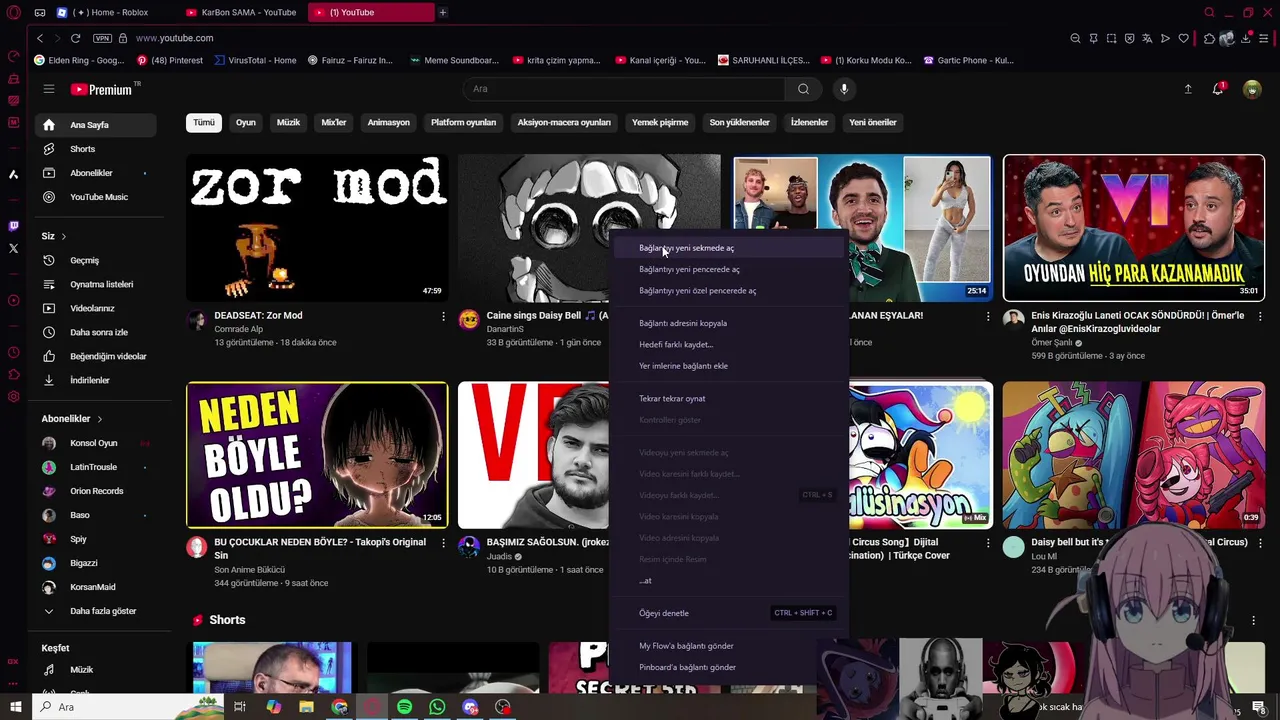
Task: Click the Windows Start button
Action: [16, 707]
